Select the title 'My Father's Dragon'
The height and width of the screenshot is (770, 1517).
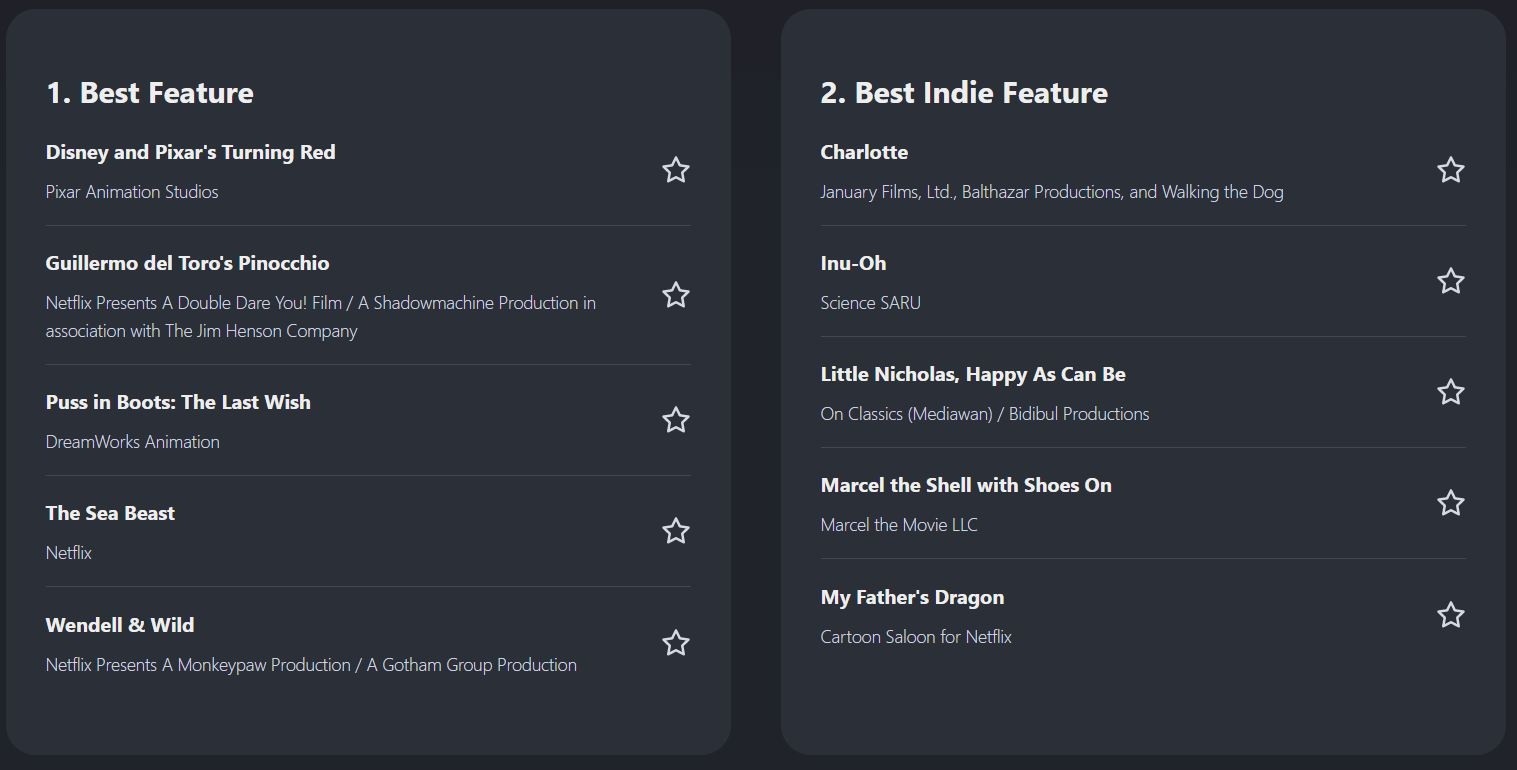pos(912,597)
